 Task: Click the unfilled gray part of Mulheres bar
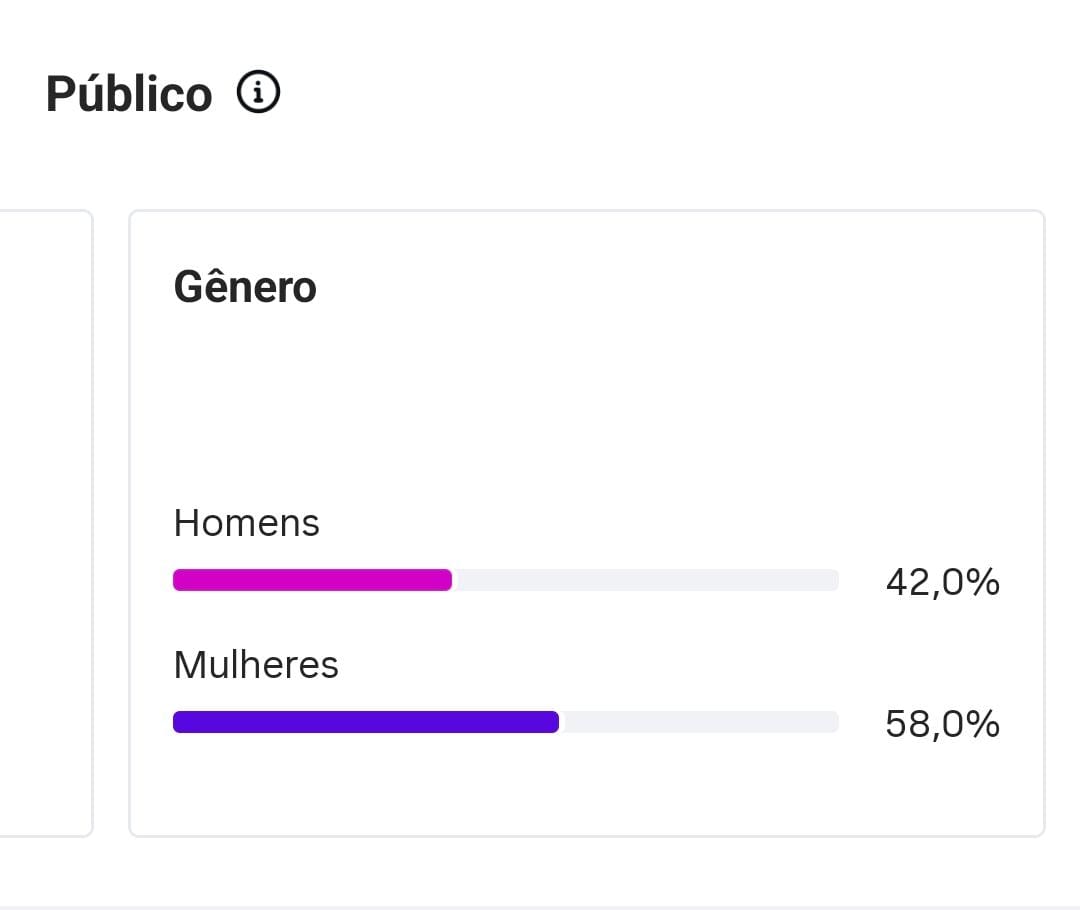coord(700,722)
